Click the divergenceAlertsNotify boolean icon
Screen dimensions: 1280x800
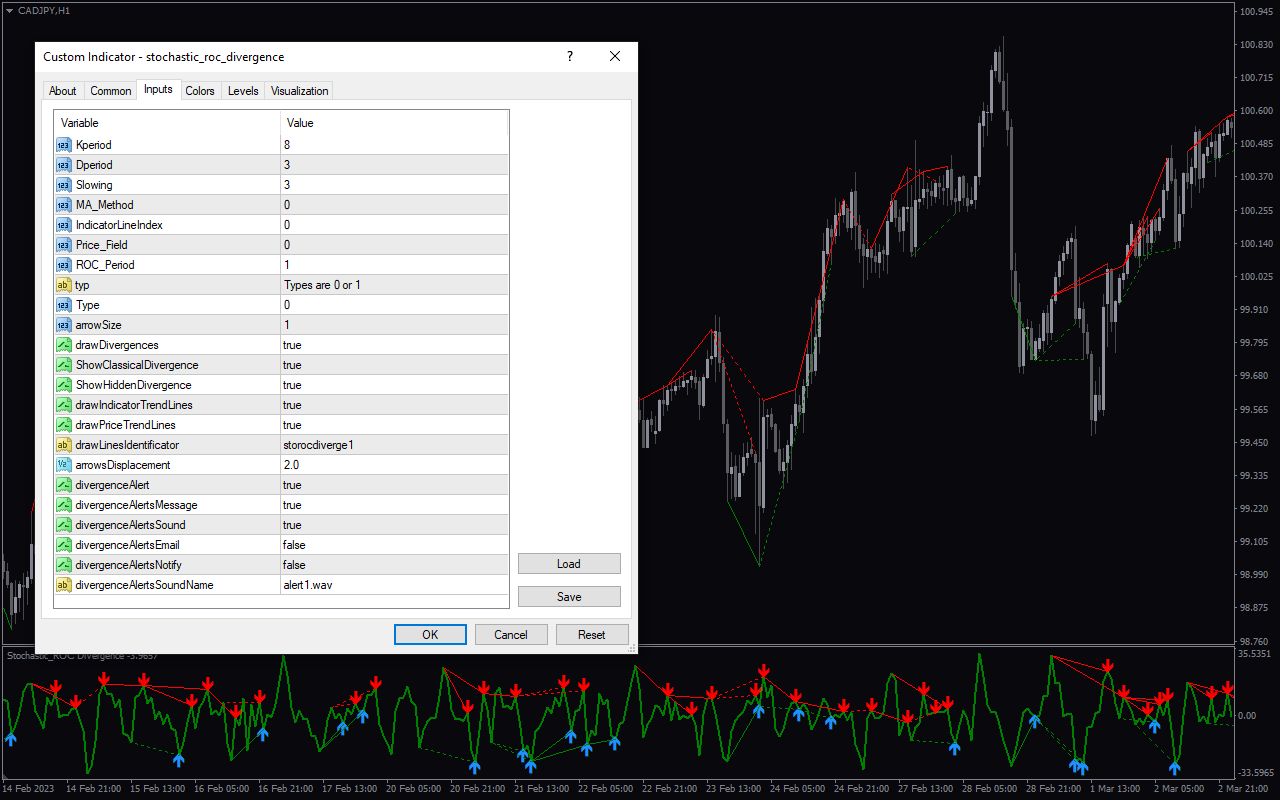point(64,565)
